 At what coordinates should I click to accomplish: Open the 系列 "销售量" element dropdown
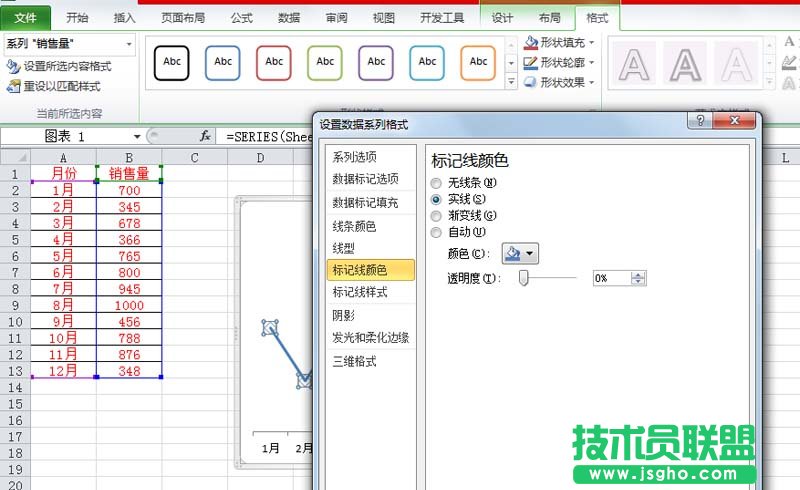pyautogui.click(x=129, y=44)
